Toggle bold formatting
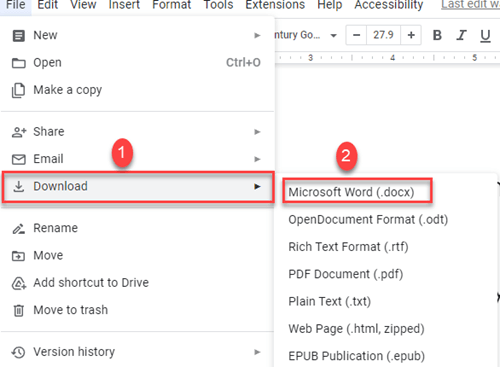Screen dimensions: 500x367 pyautogui.click(x=437, y=35)
